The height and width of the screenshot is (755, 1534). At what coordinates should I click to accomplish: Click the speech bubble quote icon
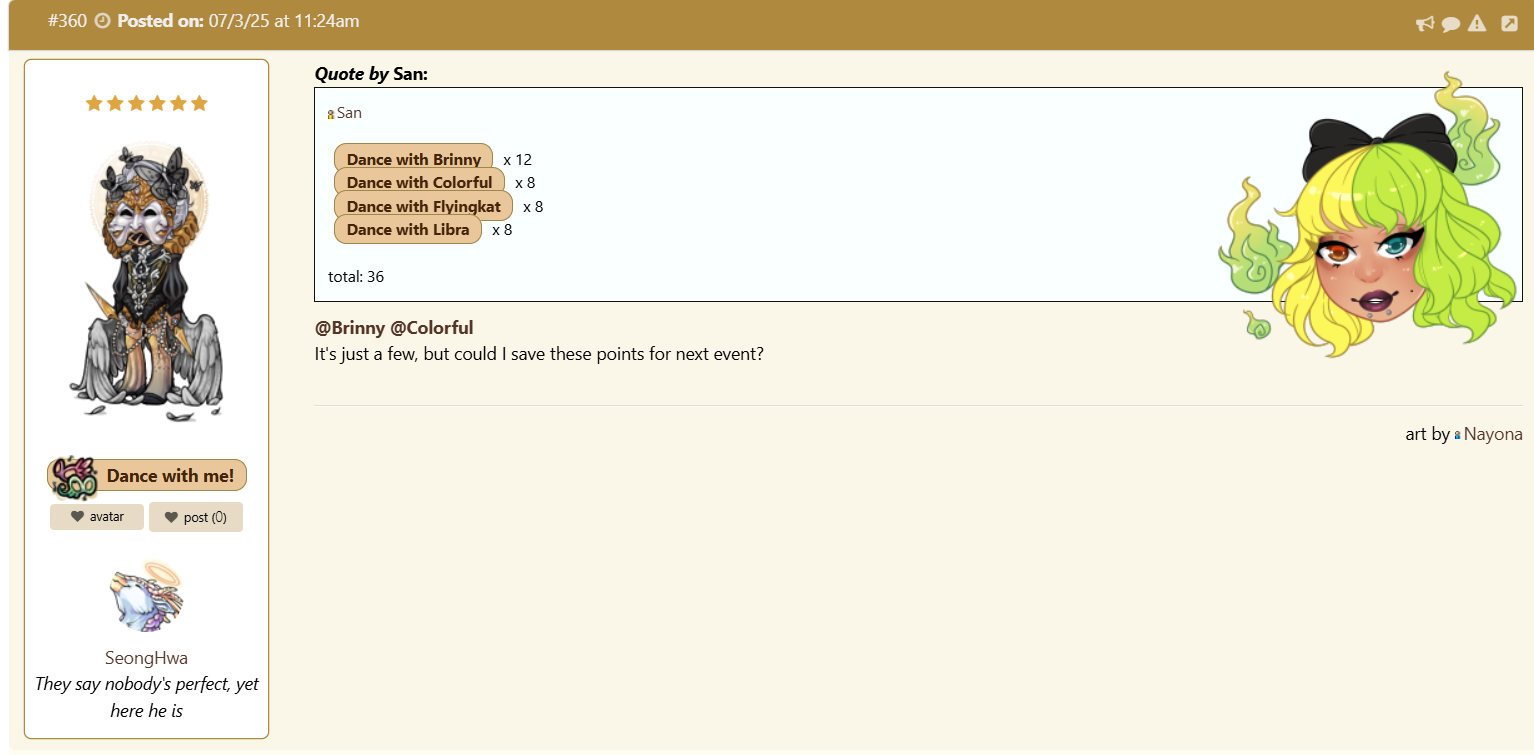click(x=1451, y=24)
